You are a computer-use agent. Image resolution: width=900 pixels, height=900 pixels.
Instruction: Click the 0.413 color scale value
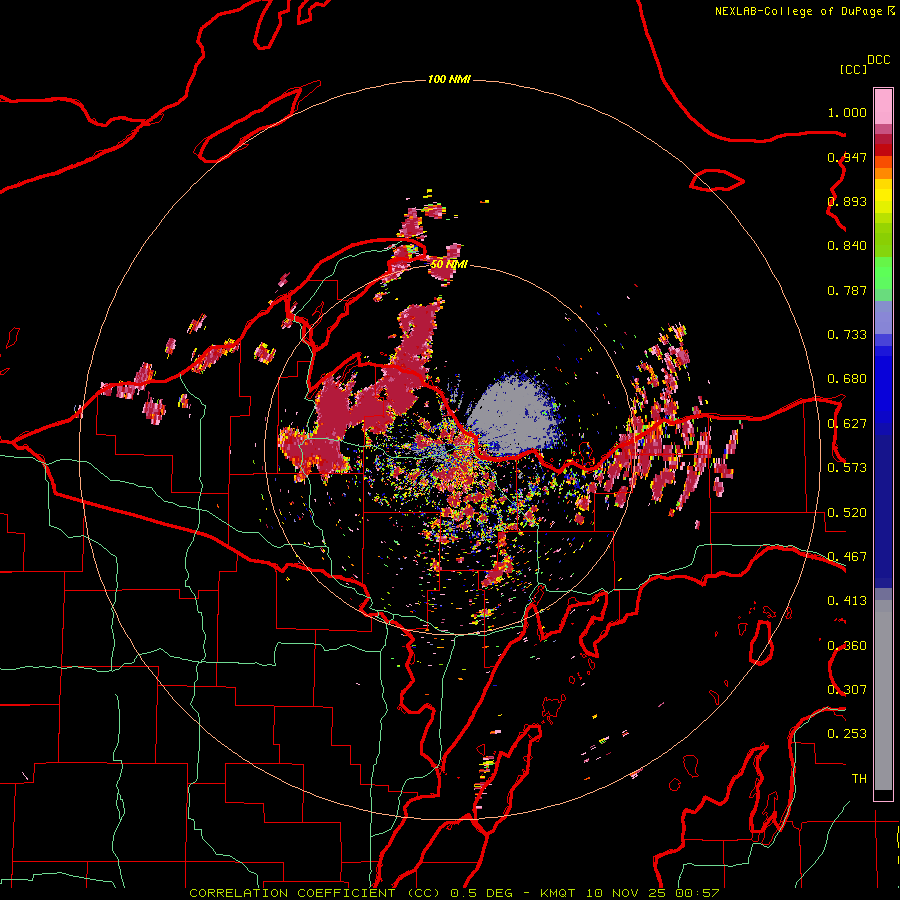[847, 601]
